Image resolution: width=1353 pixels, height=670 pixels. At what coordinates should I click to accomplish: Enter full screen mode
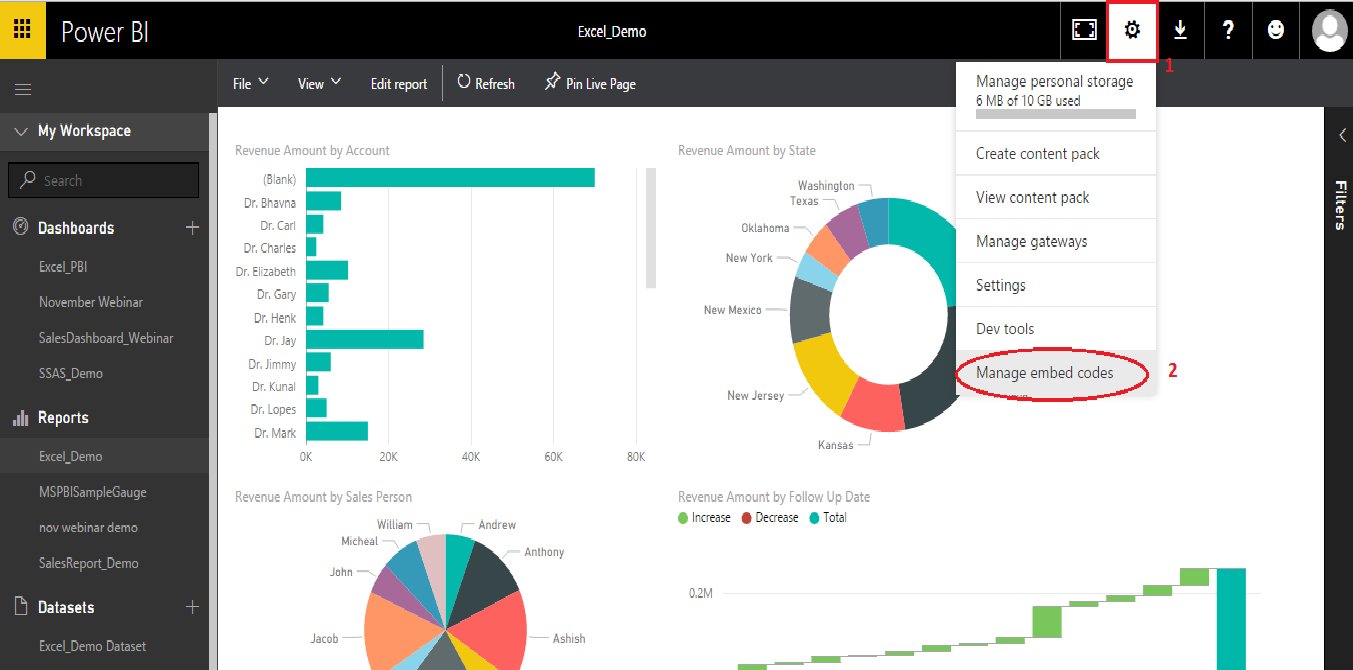click(x=1084, y=30)
